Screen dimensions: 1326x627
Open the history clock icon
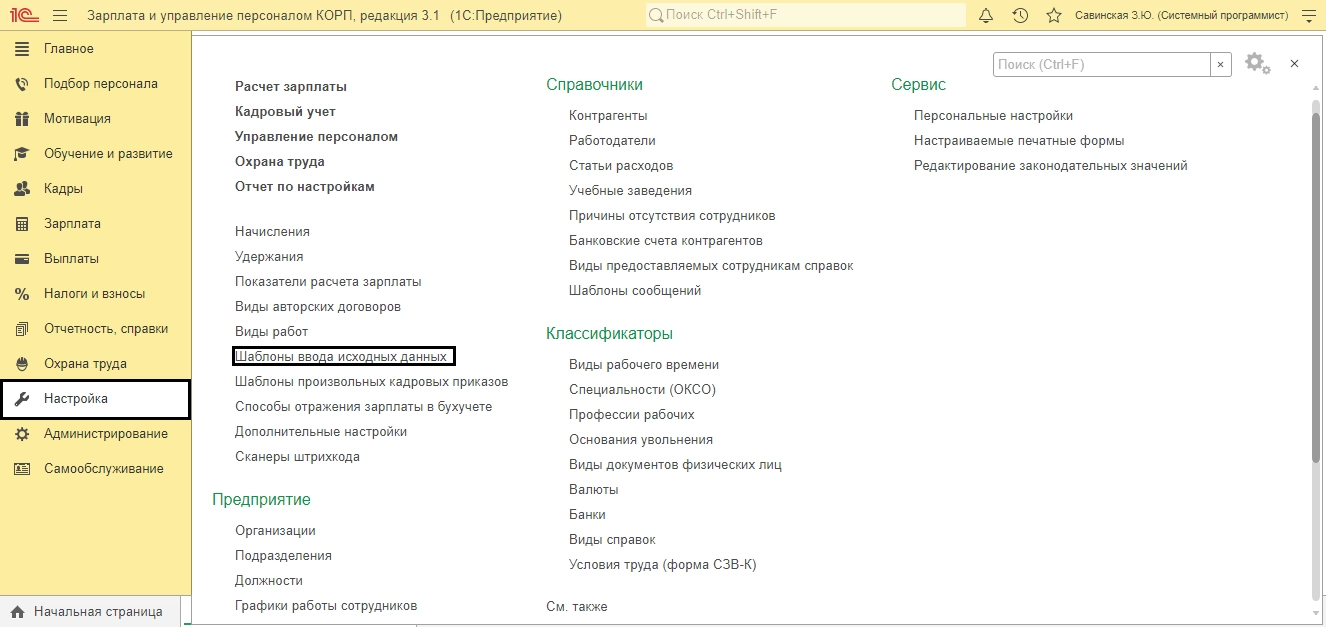tap(1020, 16)
